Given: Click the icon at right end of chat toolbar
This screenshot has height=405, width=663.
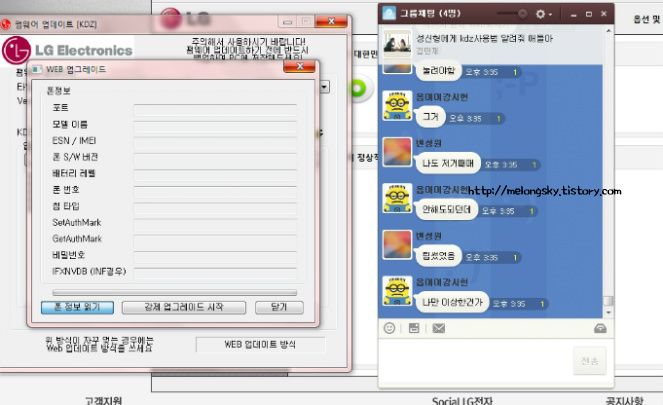Looking at the screenshot, I should 600,328.
